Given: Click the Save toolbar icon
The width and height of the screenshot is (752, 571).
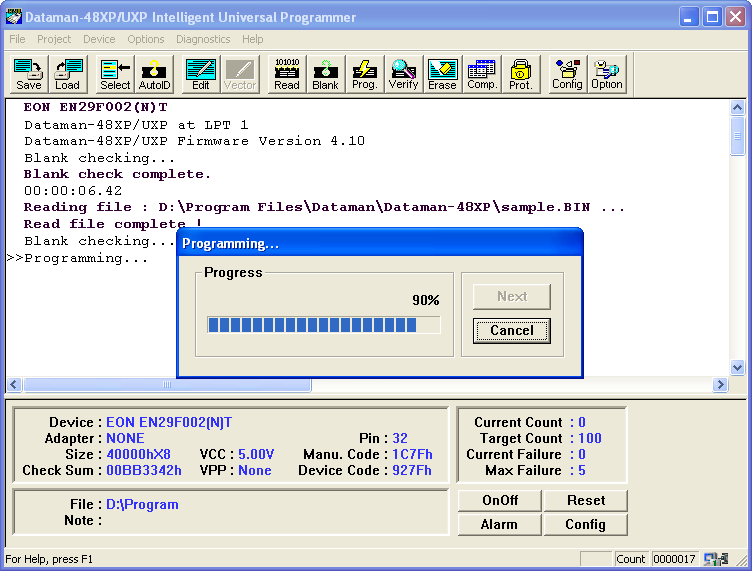Looking at the screenshot, I should pyautogui.click(x=29, y=75).
